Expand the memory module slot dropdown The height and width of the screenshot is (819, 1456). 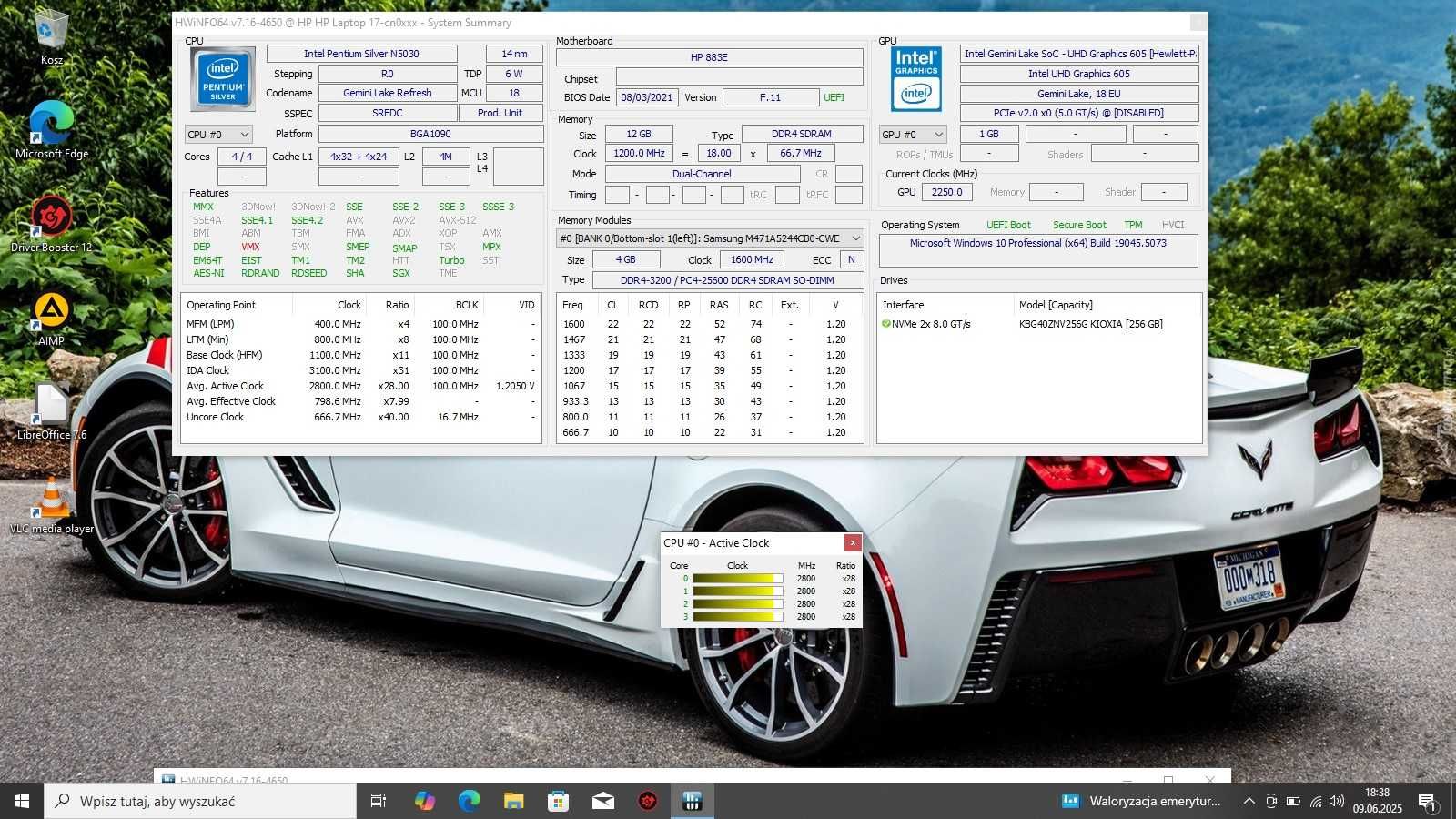(710, 238)
